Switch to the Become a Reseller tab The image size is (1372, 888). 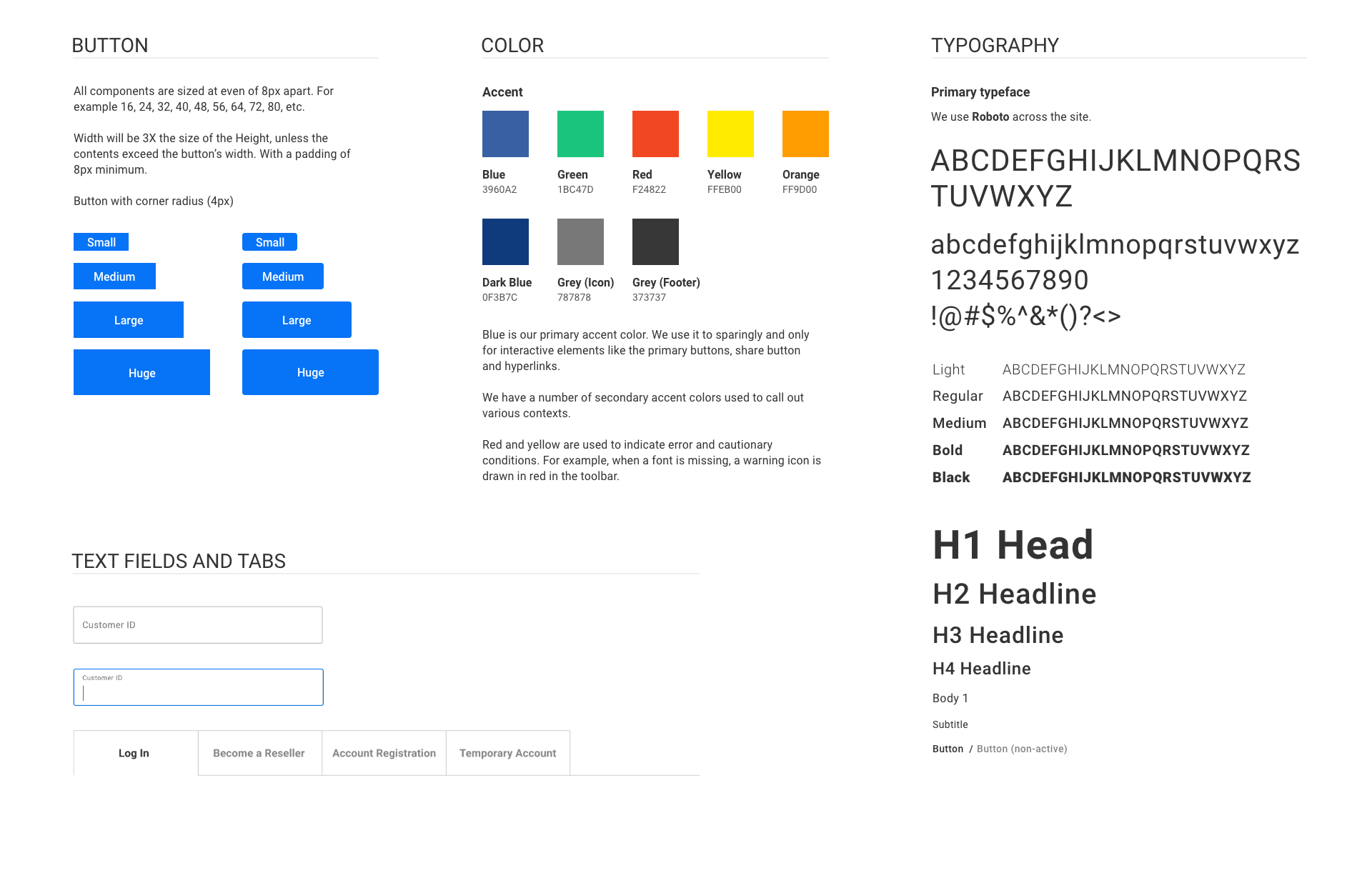[258, 754]
